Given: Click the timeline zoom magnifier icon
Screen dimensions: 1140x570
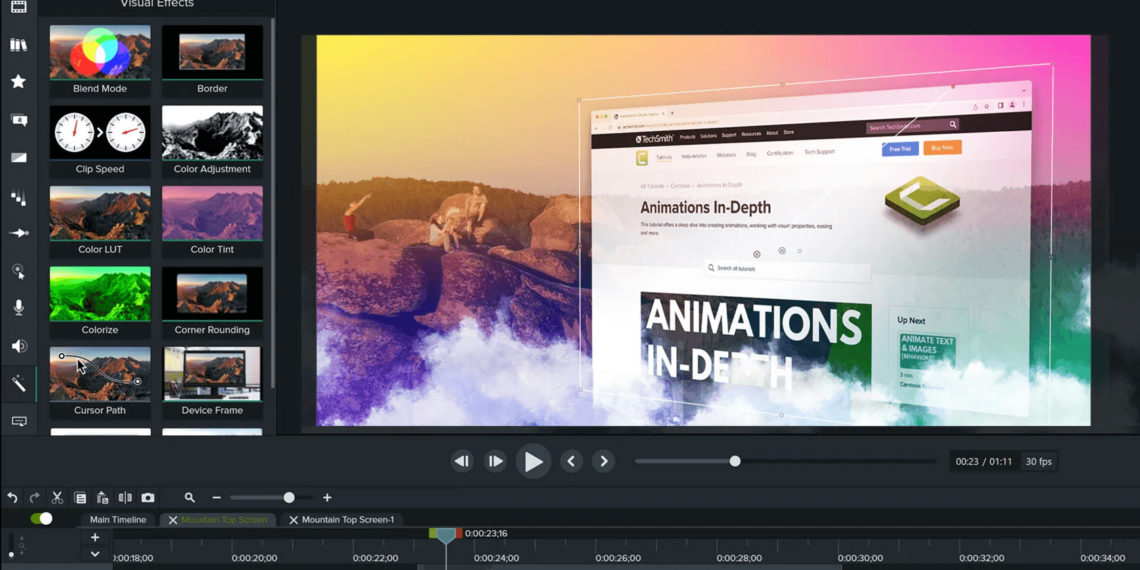Looking at the screenshot, I should point(190,498).
